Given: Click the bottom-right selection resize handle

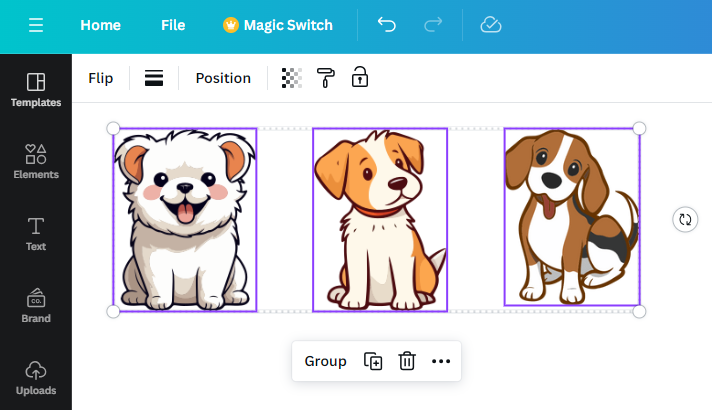Looking at the screenshot, I should click(x=639, y=311).
